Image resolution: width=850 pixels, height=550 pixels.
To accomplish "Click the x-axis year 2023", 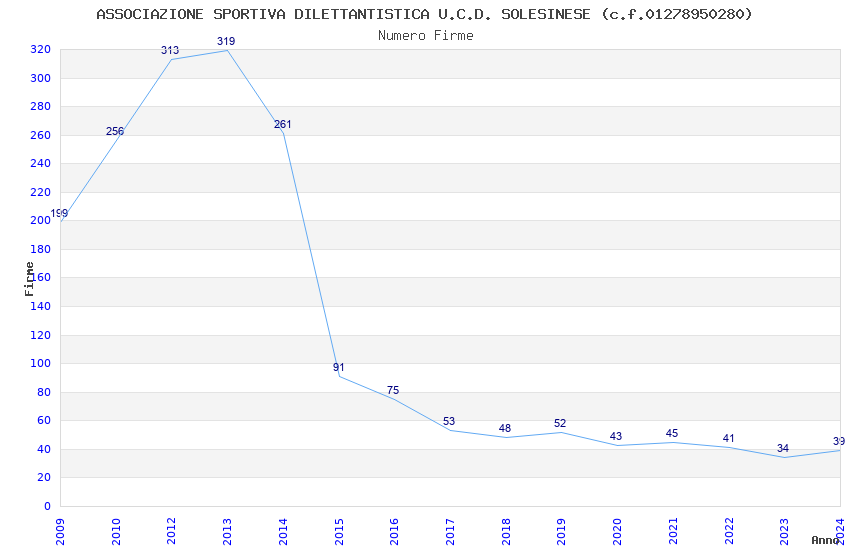I will (784, 532).
